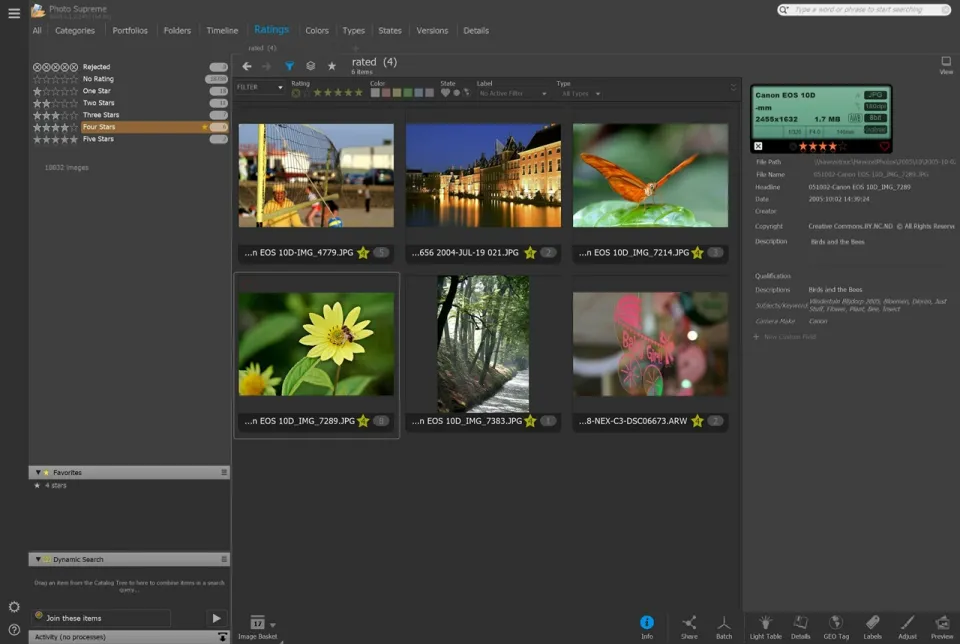The image size is (960, 644).
Task: Open the FILTER dropdown
Action: coord(259,88)
